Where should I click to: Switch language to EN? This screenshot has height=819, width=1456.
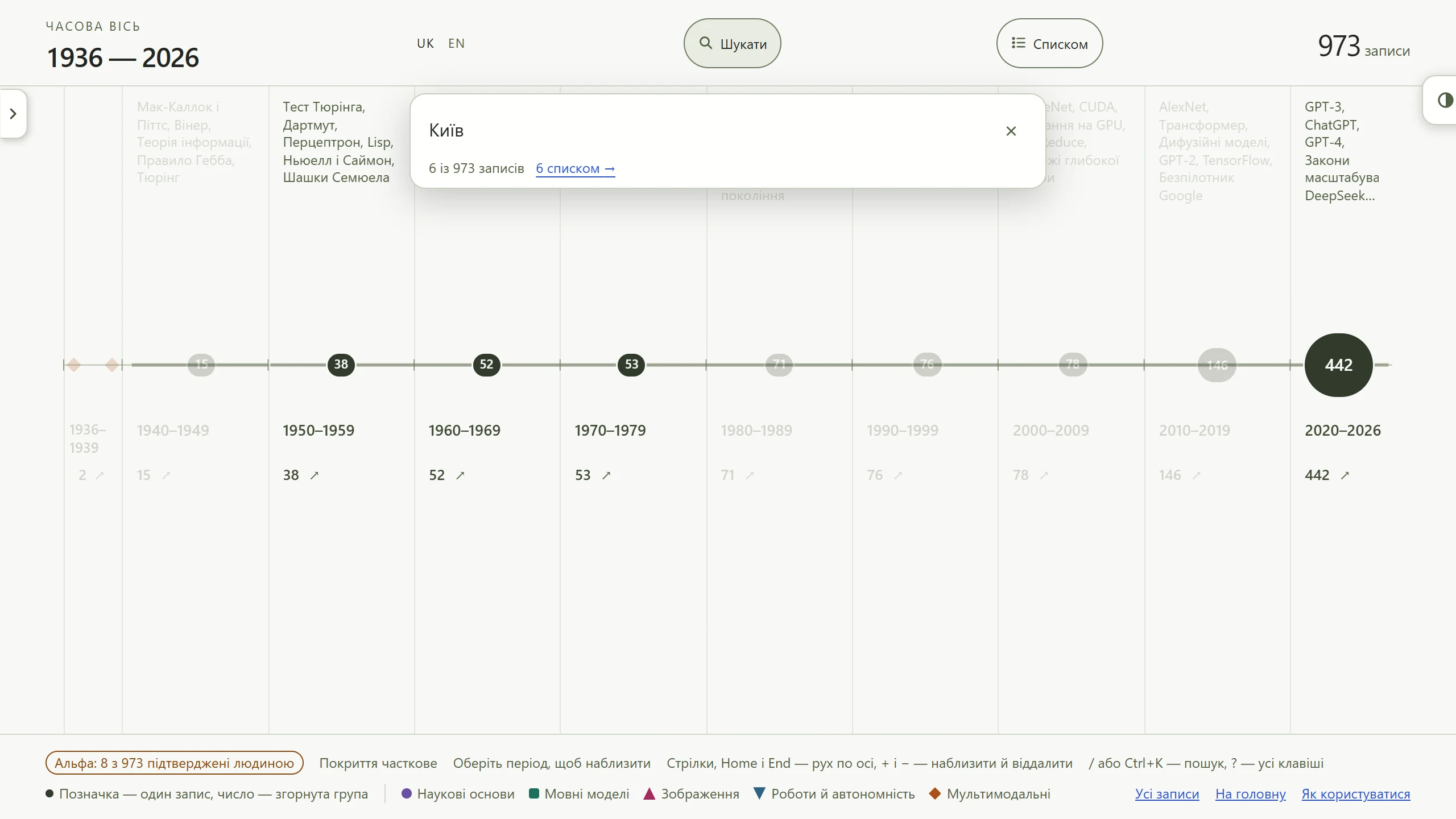[456, 43]
